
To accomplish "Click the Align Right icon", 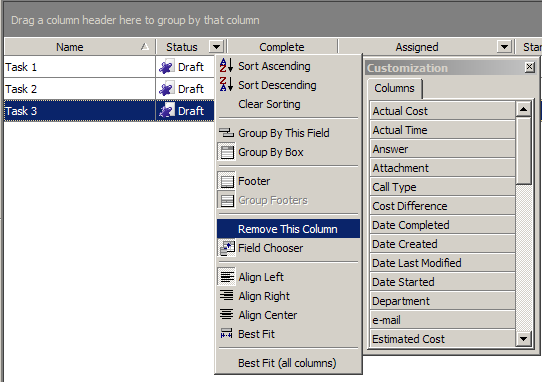I will point(226,296).
